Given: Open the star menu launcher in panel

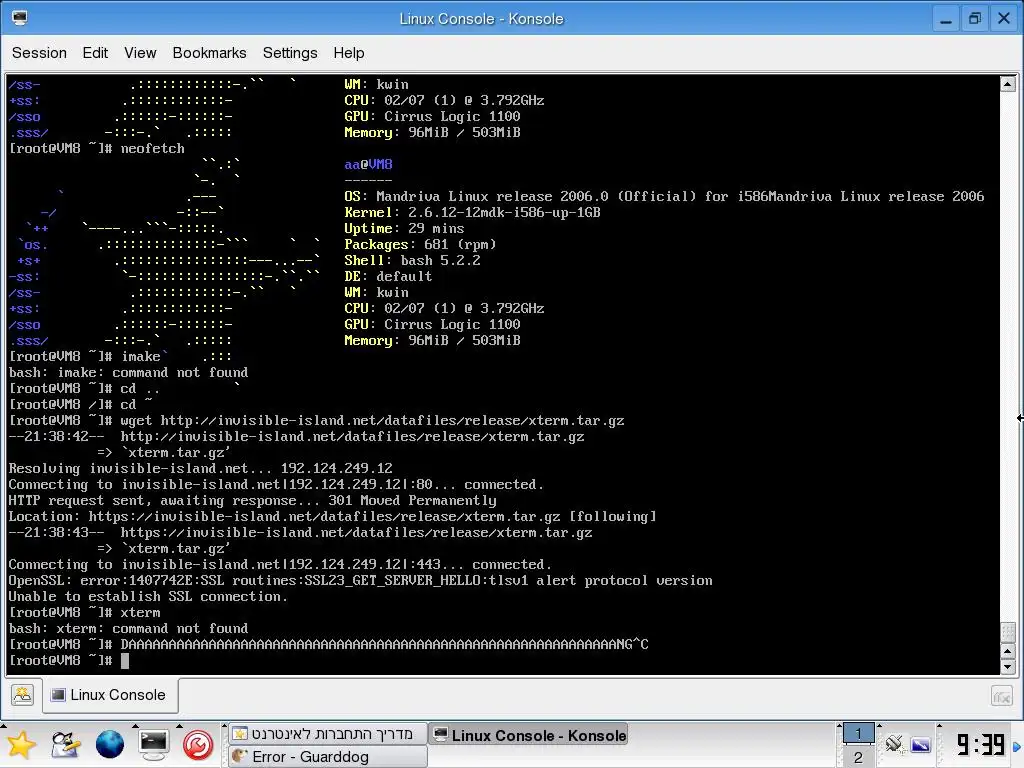Looking at the screenshot, I should (21, 744).
